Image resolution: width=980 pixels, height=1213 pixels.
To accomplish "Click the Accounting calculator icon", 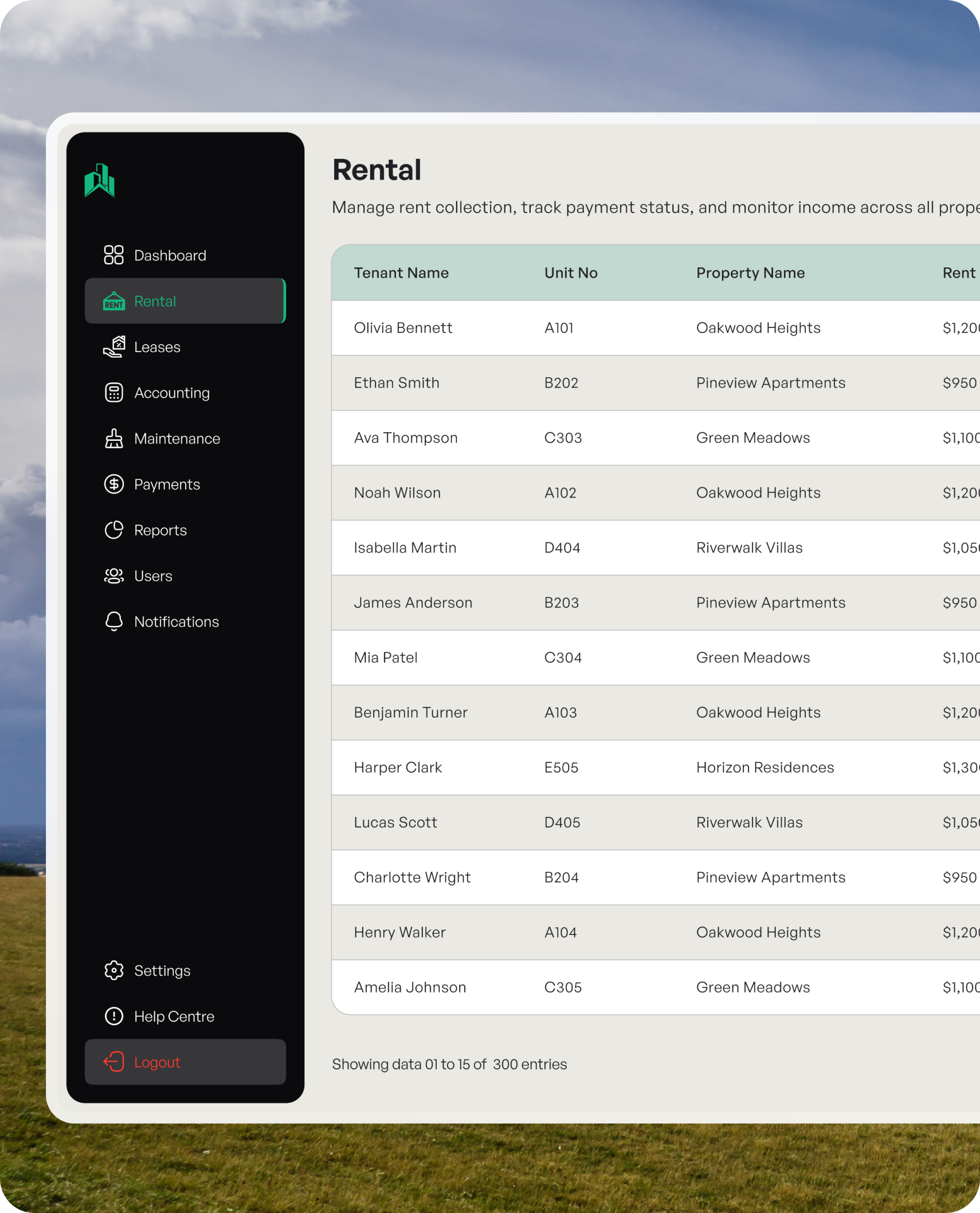I will 113,393.
